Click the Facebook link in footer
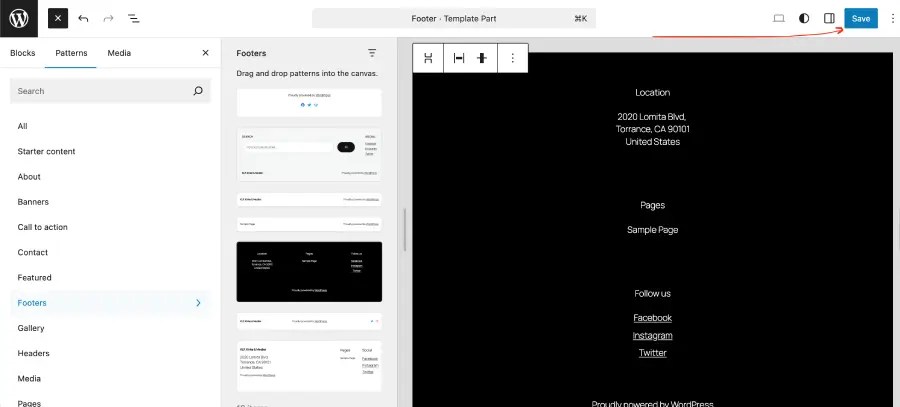The image size is (900, 407). coord(652,318)
